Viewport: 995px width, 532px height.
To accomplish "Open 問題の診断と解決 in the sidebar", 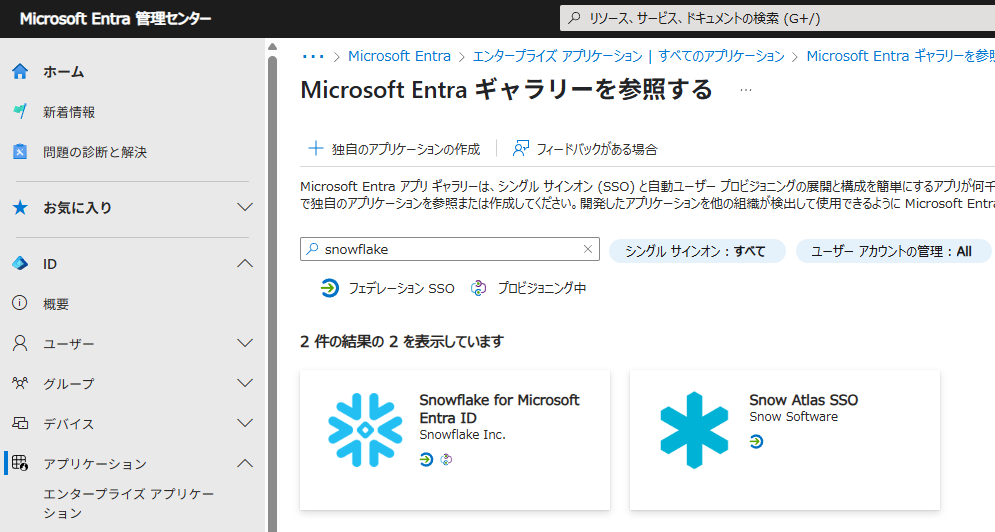I will pyautogui.click(x=95, y=152).
